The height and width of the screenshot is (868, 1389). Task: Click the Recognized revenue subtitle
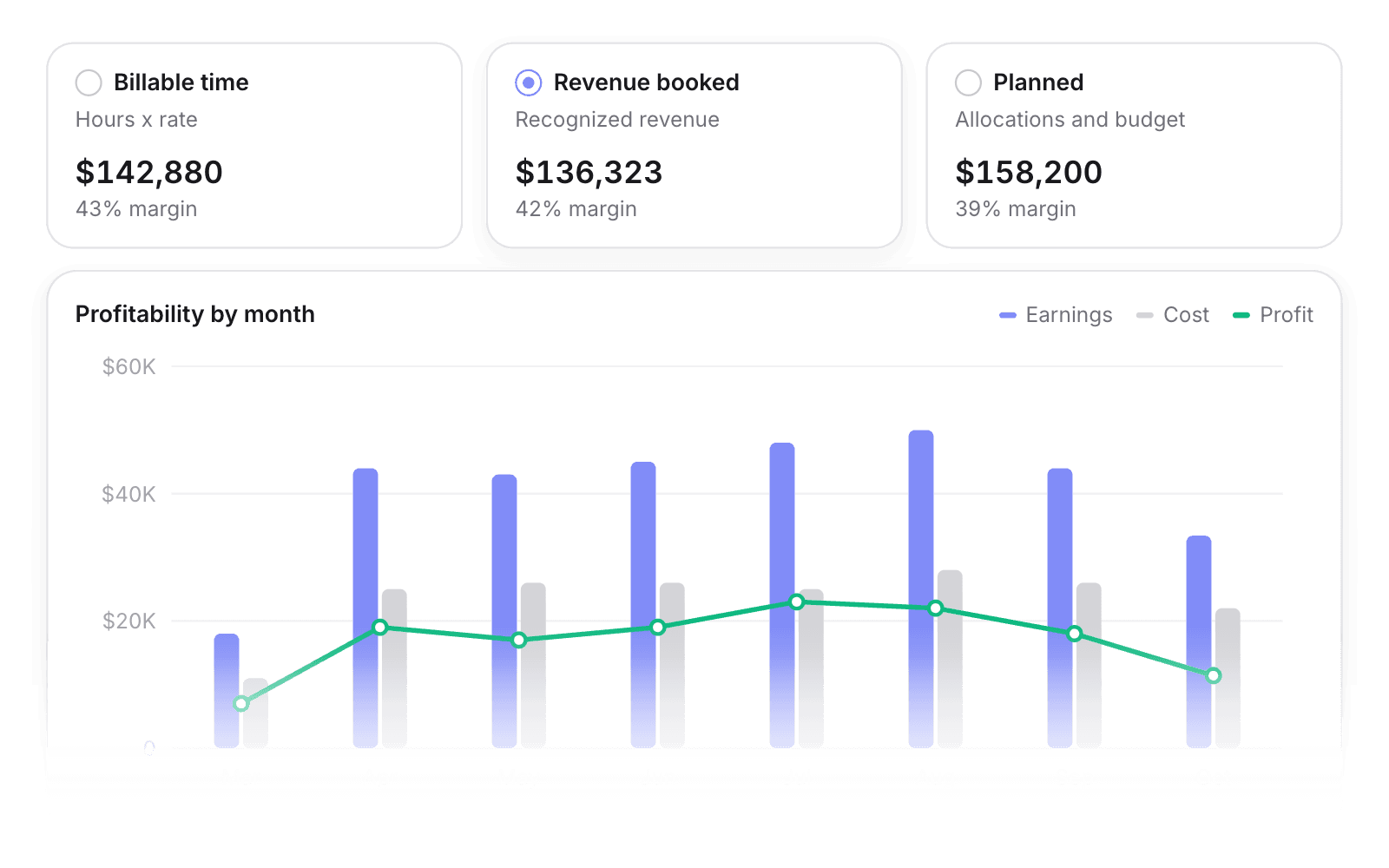(617, 120)
